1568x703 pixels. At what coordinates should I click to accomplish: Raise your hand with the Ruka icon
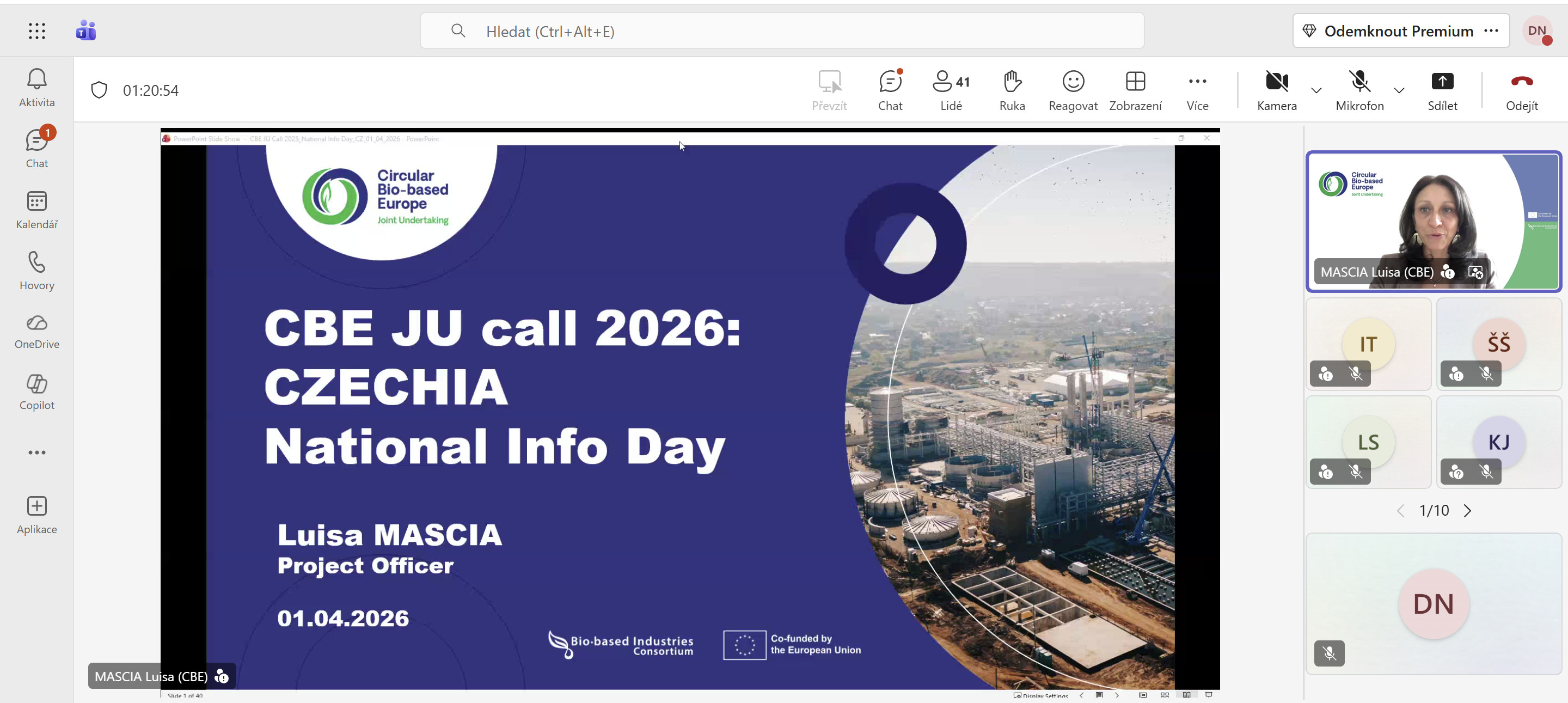click(x=1012, y=89)
